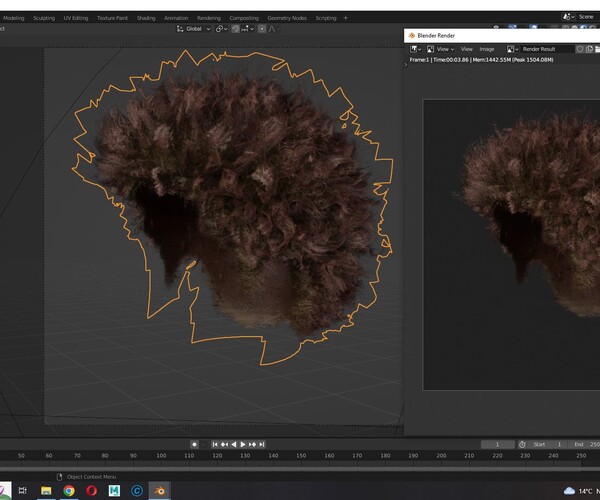Viewport: 600px width, 500px height.
Task: Open the Scene browse dropdown icon
Action: point(568,17)
